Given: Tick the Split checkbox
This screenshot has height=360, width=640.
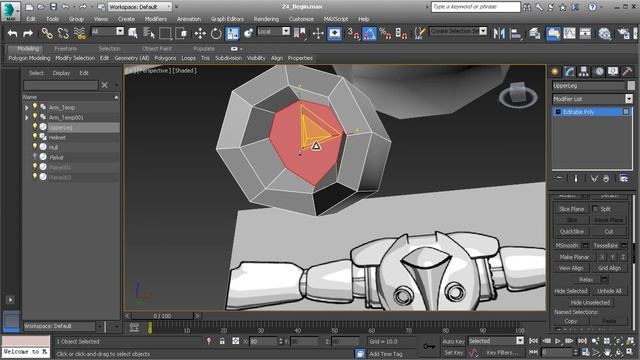Looking at the screenshot, I should [595, 209].
